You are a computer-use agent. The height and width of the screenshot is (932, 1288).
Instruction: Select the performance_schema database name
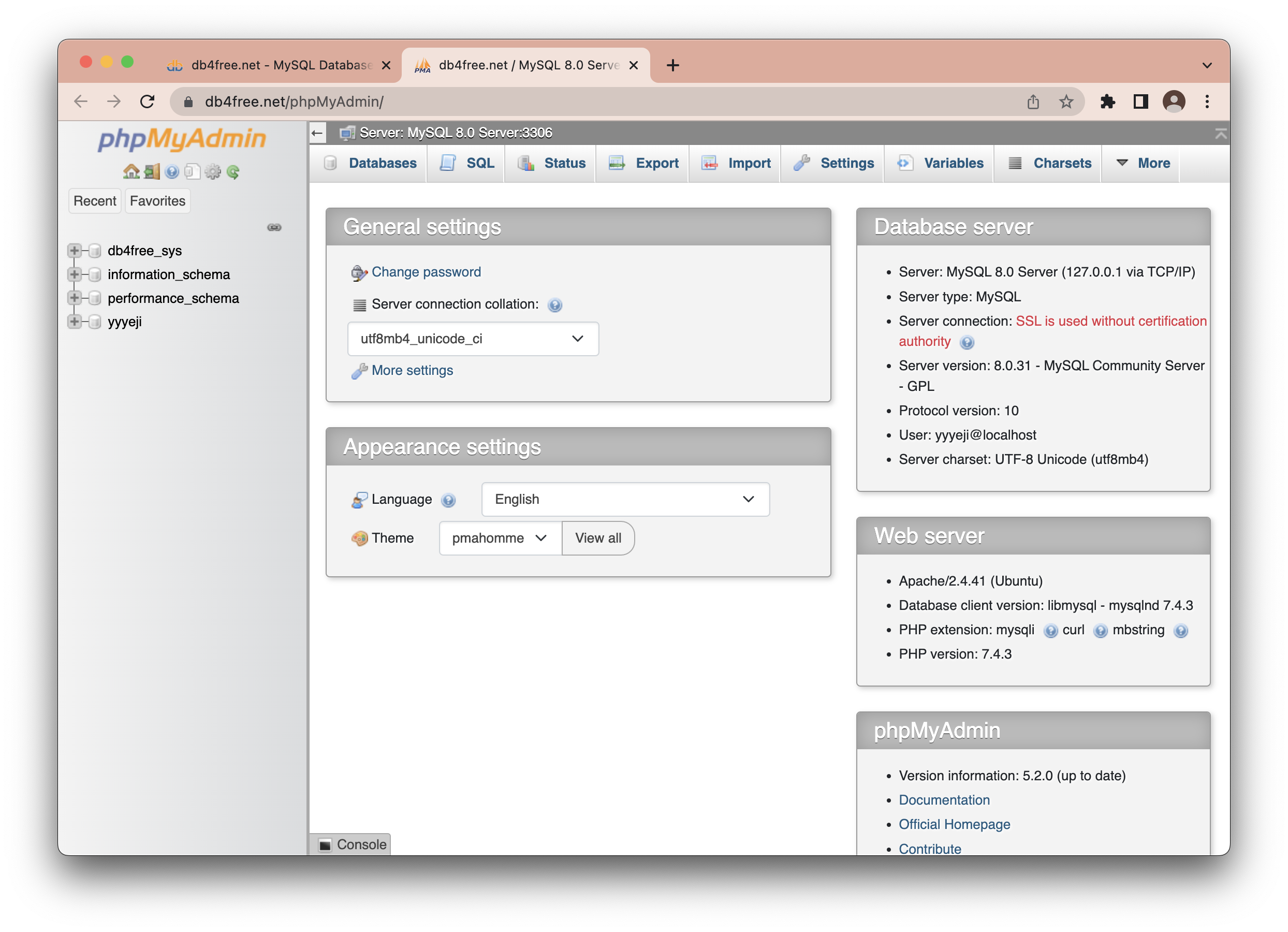tap(173, 298)
